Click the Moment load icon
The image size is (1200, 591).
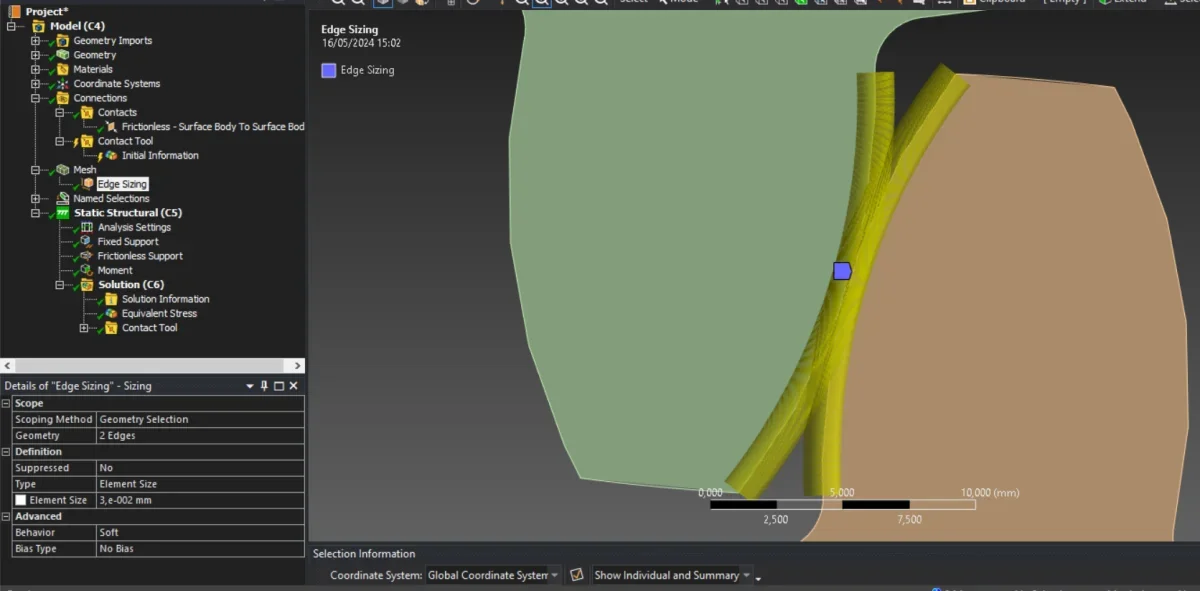(x=87, y=271)
